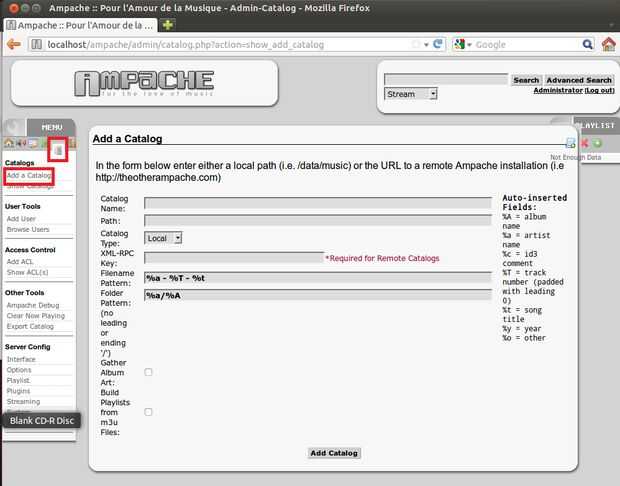The image size is (620, 486).
Task: Click the add-to-playlist icon beside PLAYLIST panel
Action: click(571, 143)
